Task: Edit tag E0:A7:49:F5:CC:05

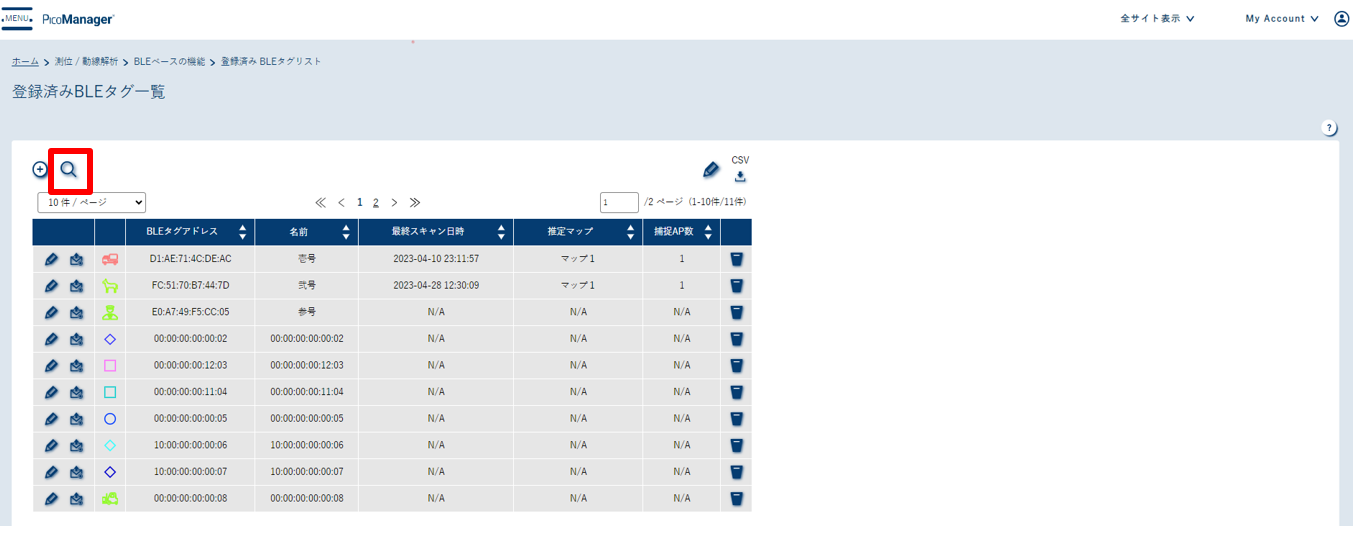Action: point(51,312)
